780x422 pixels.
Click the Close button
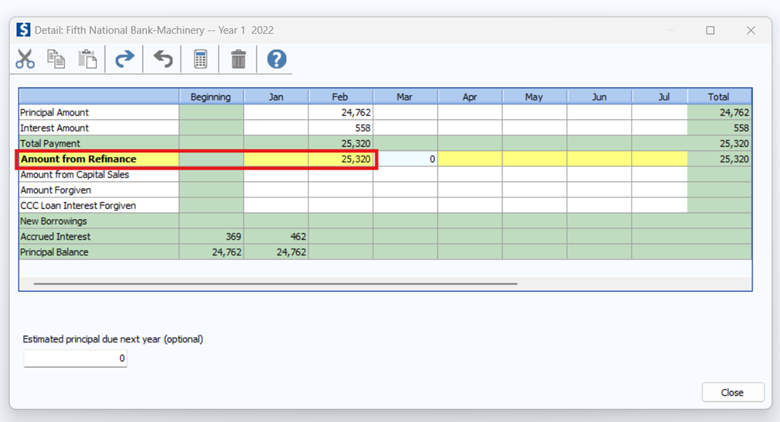(x=733, y=392)
